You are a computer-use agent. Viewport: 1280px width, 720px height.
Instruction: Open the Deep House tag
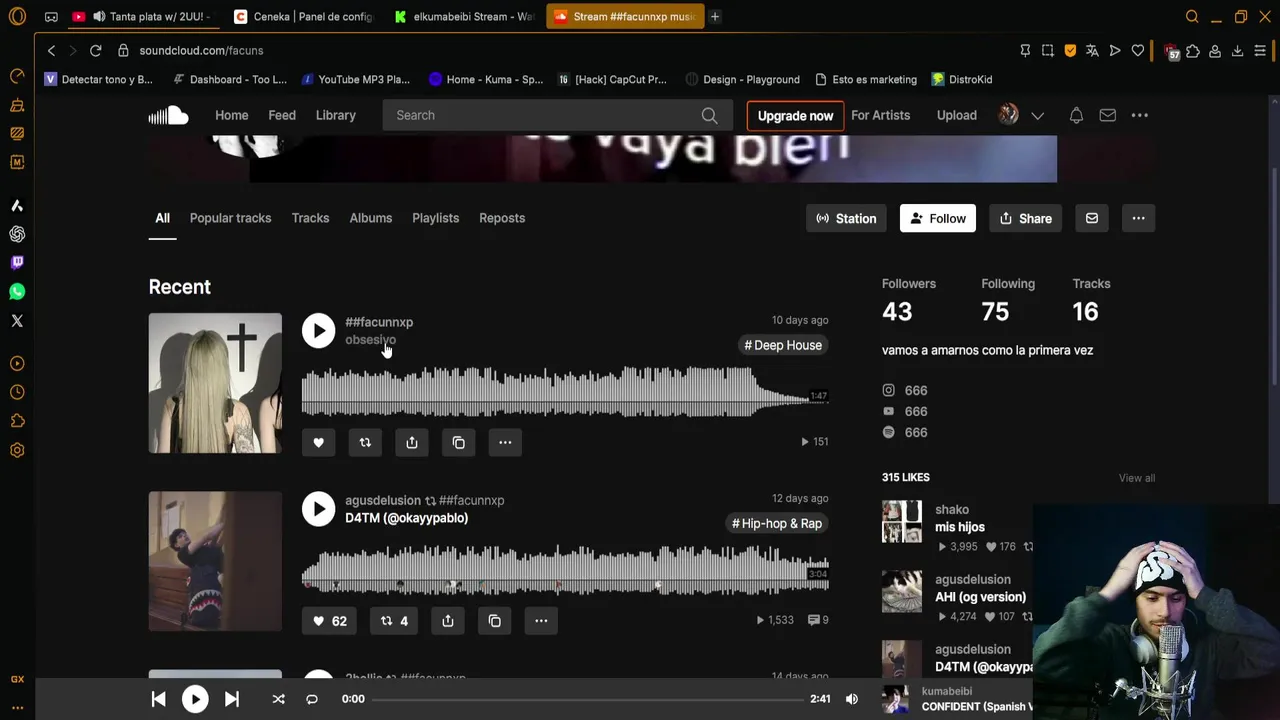pos(783,345)
